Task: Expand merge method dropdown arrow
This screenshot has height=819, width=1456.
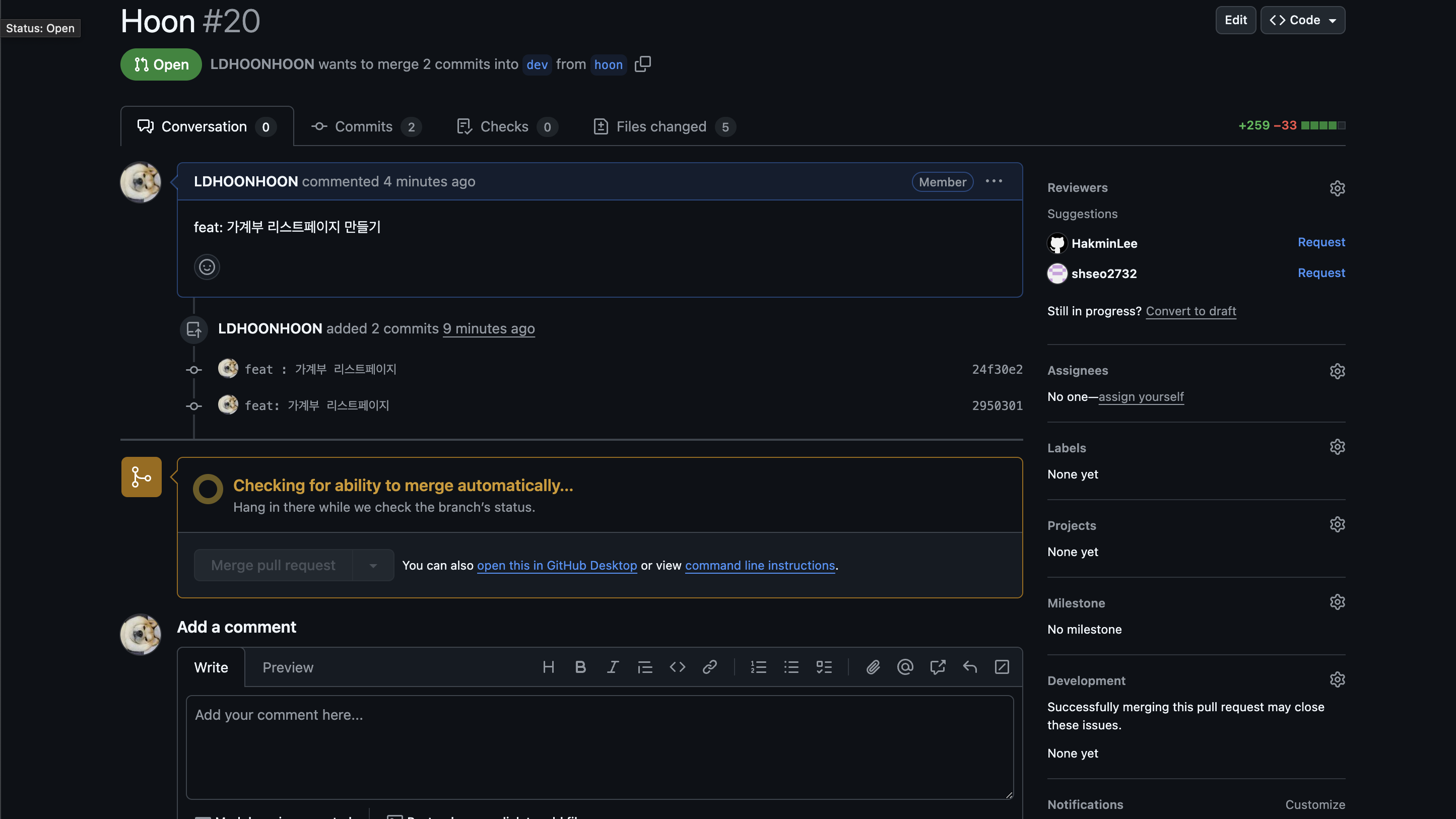Action: [x=373, y=565]
